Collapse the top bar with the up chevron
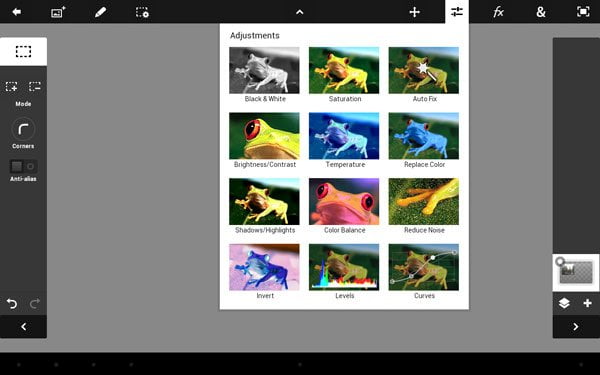The height and width of the screenshot is (375, 600). point(300,12)
